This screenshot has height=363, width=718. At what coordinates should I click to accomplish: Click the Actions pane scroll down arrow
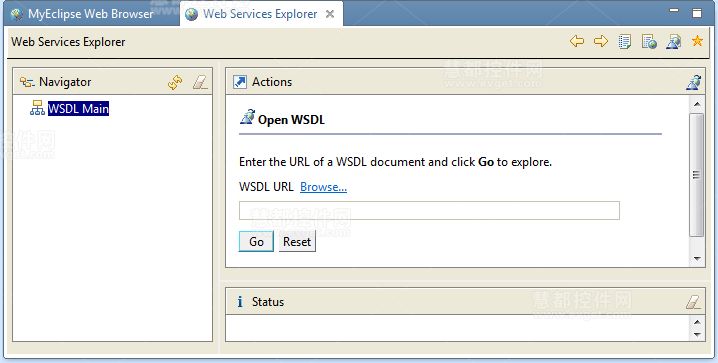point(697,259)
